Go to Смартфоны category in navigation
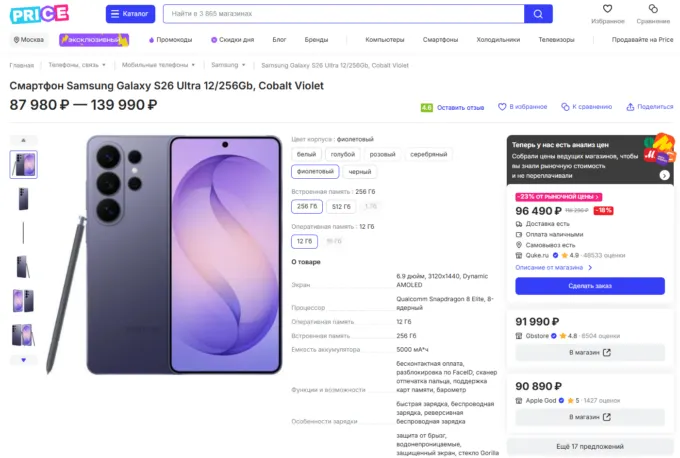This screenshot has width=680, height=458. click(440, 40)
